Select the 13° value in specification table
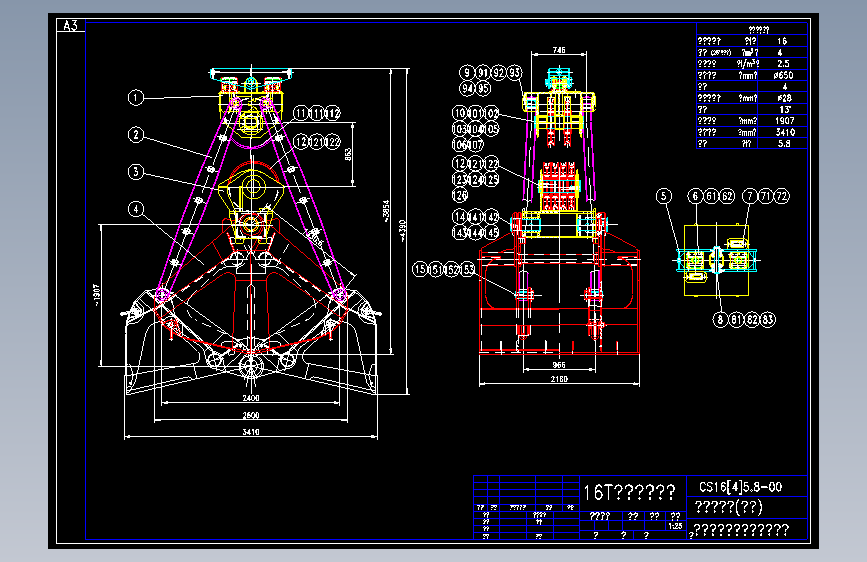 point(784,110)
